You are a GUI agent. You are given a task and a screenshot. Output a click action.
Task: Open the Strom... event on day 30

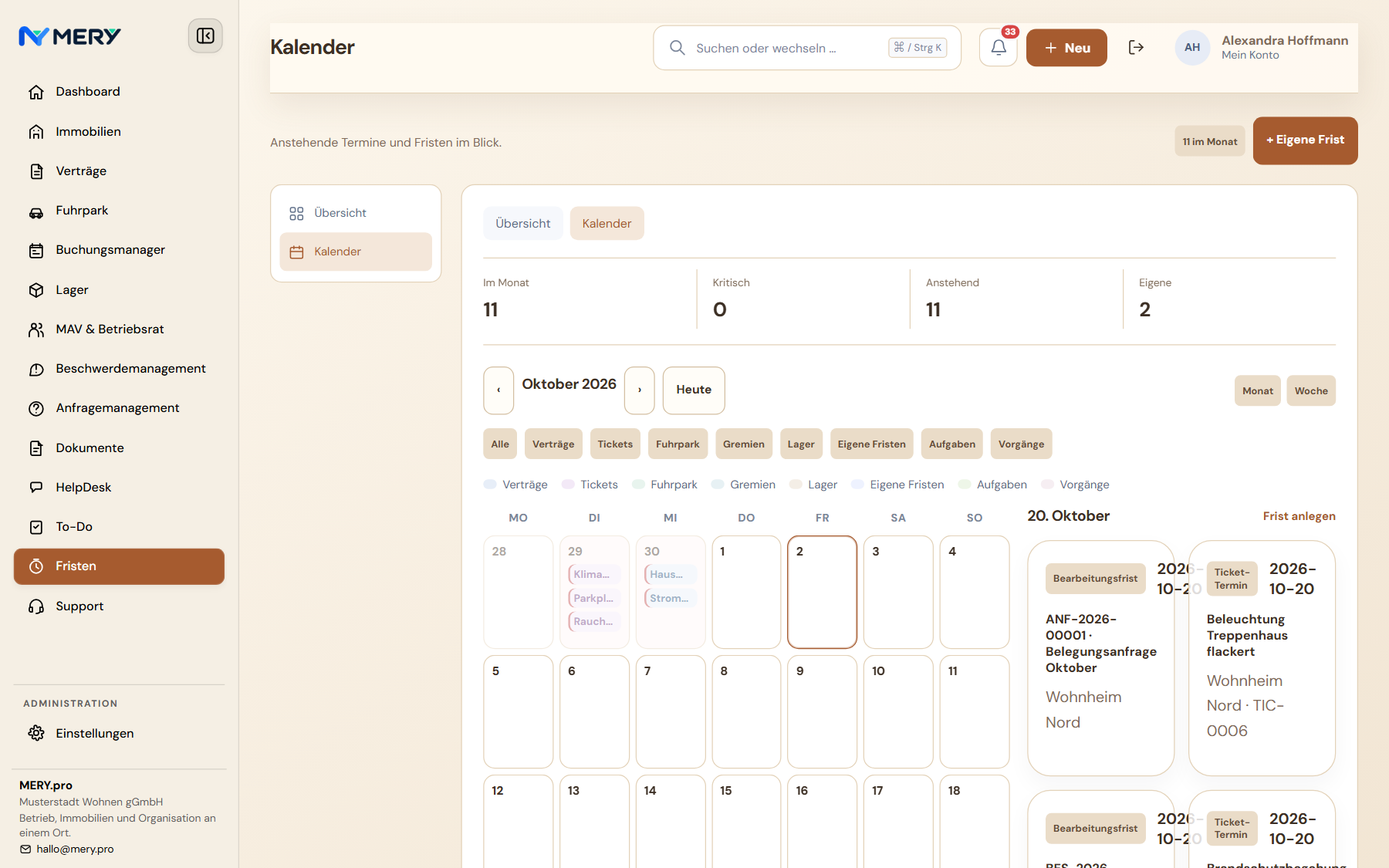(671, 598)
